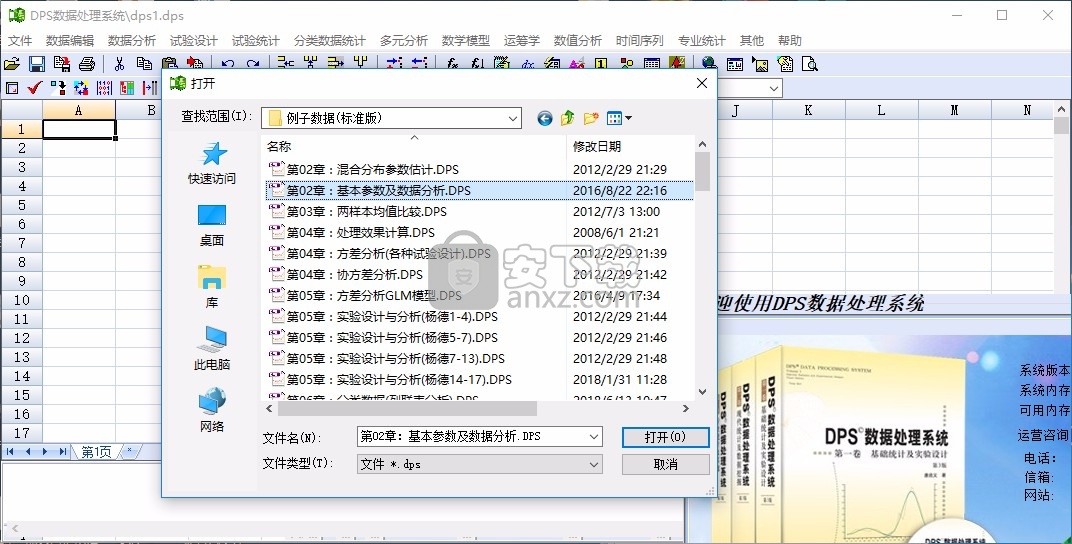Select row header 10
This screenshot has width=1072, height=544.
[22, 300]
